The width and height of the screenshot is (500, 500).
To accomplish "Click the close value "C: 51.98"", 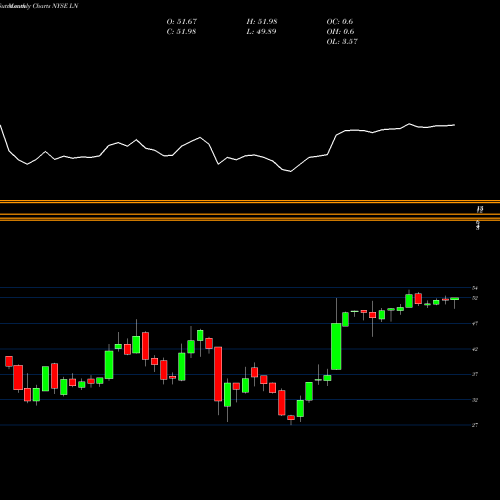I will (x=181, y=32).
